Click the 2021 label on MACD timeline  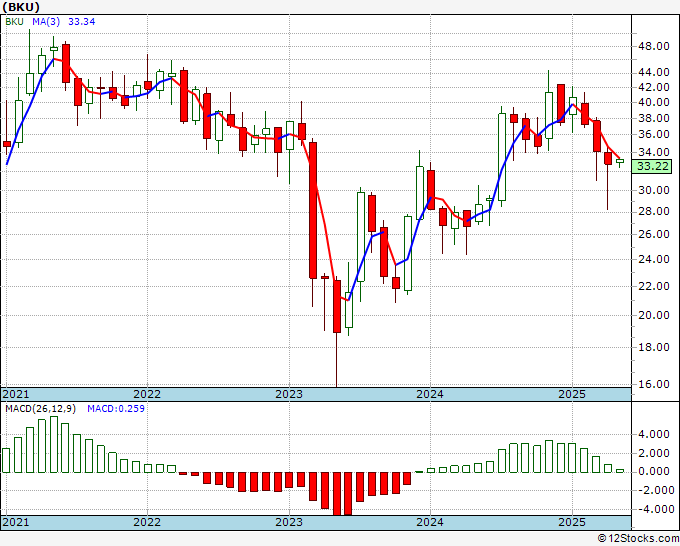16,522
